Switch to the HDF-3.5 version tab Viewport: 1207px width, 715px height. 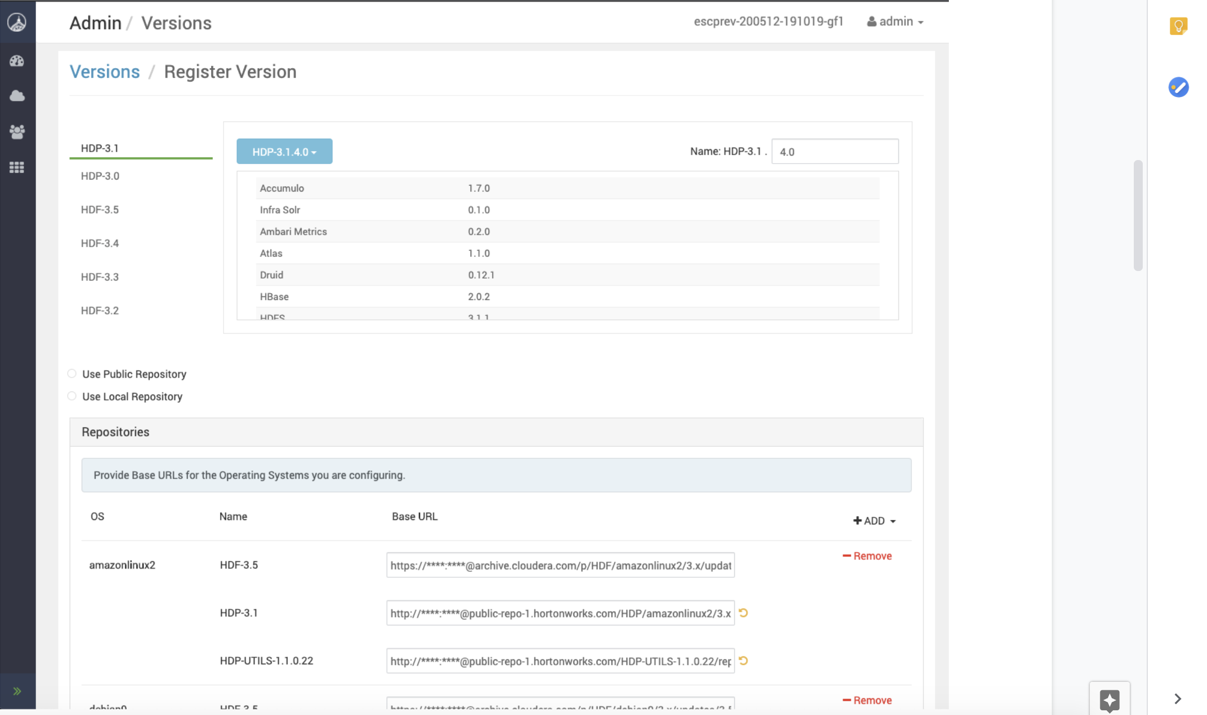[x=100, y=210]
